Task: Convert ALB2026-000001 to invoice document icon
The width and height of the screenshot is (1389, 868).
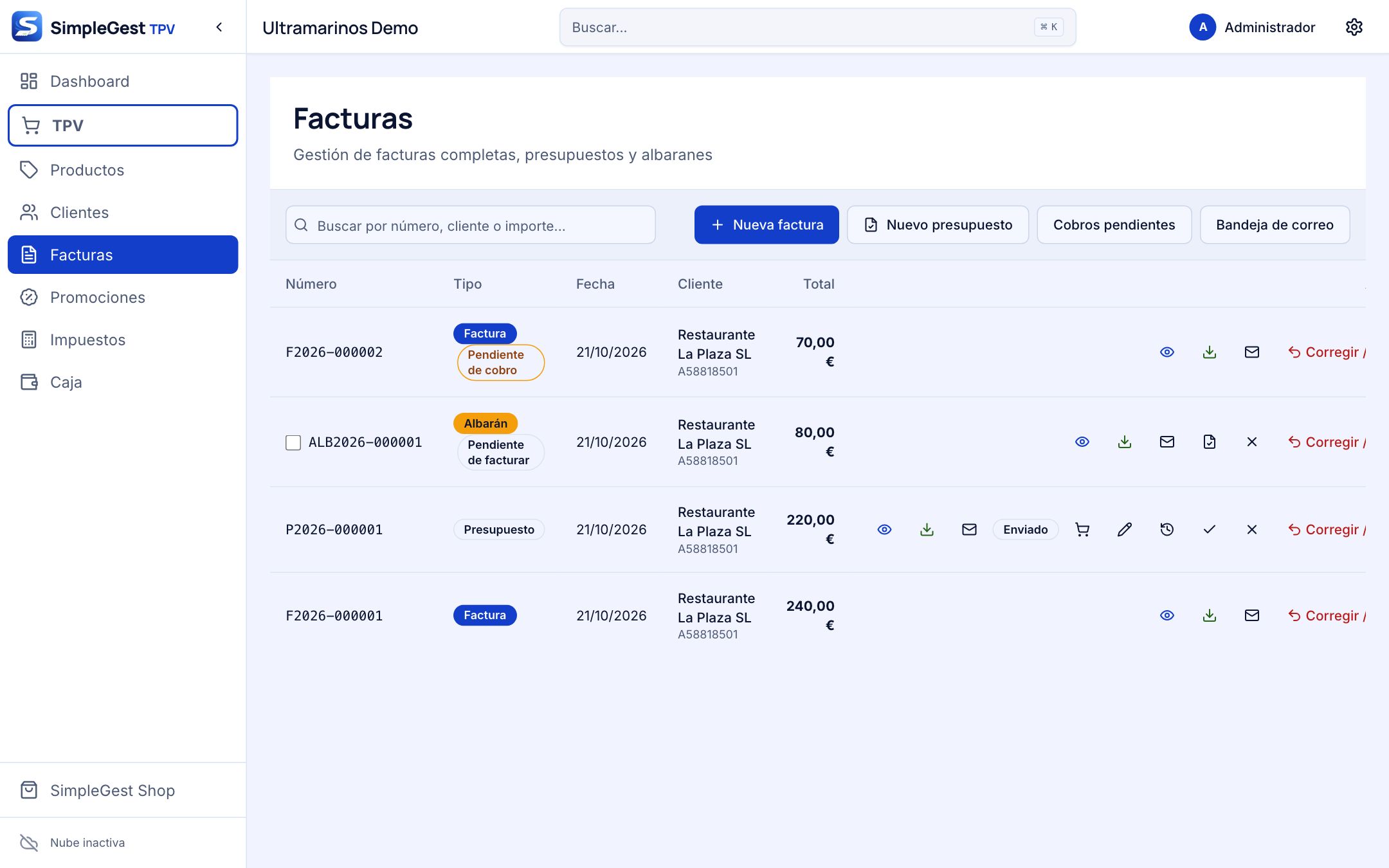Action: [x=1210, y=442]
